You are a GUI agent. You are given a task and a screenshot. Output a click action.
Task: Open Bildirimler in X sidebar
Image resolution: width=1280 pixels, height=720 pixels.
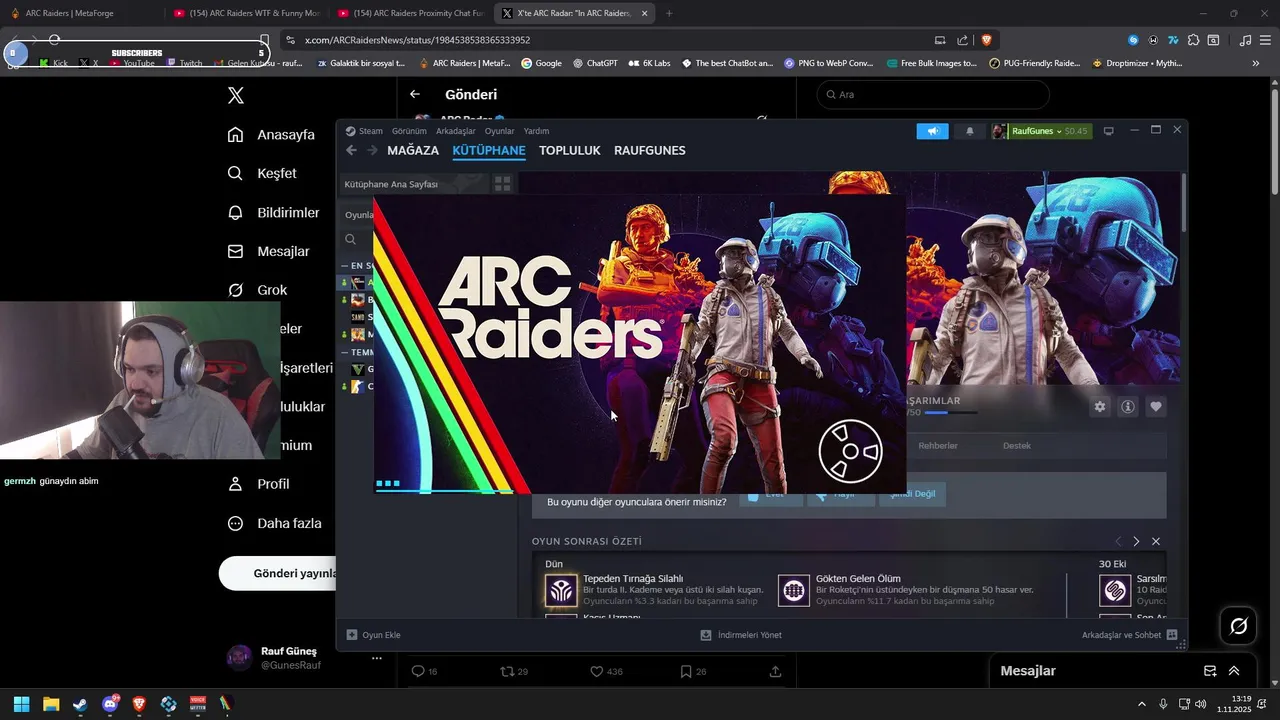[274, 212]
